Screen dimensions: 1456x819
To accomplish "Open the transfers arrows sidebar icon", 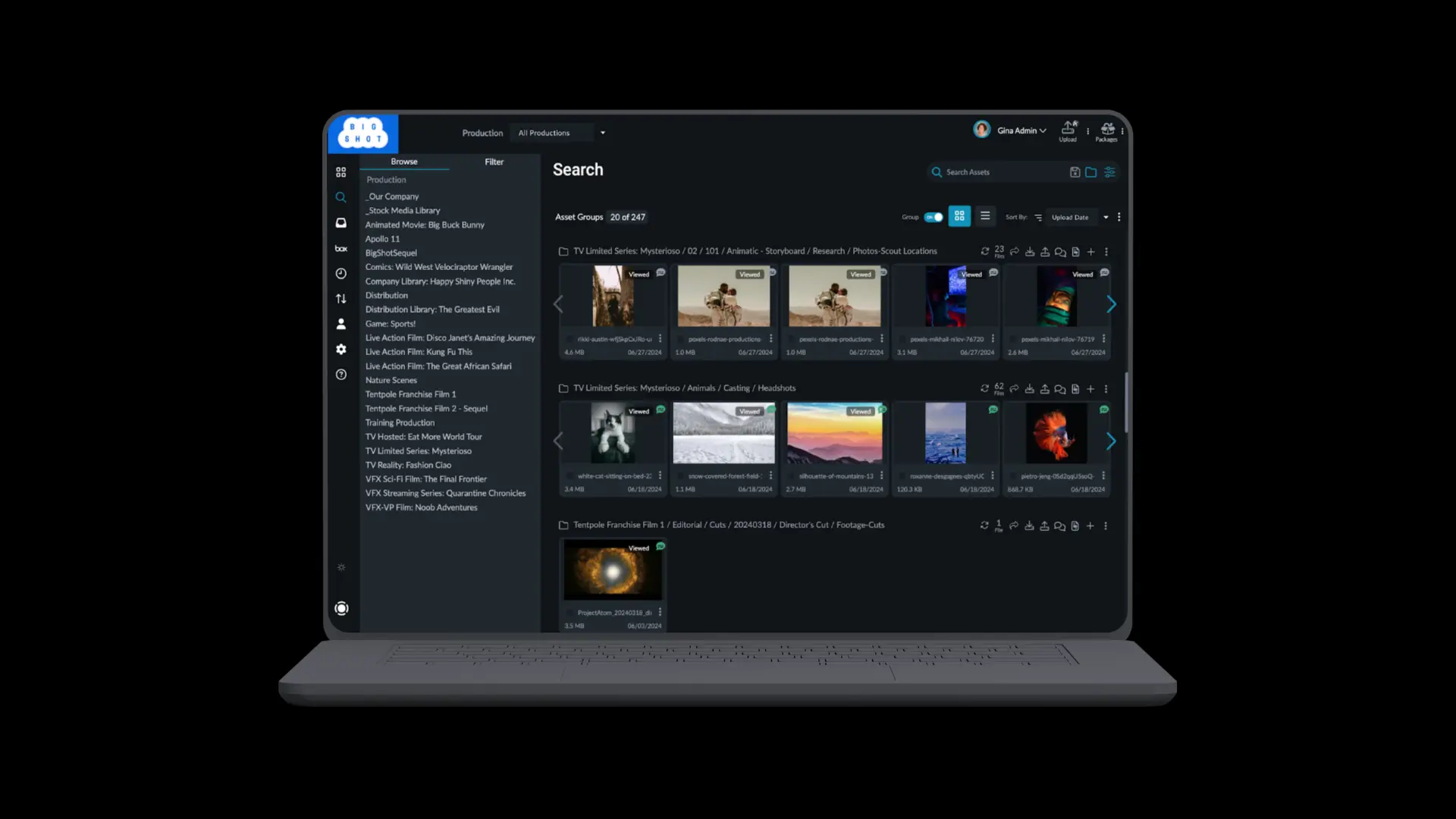I will (x=341, y=299).
